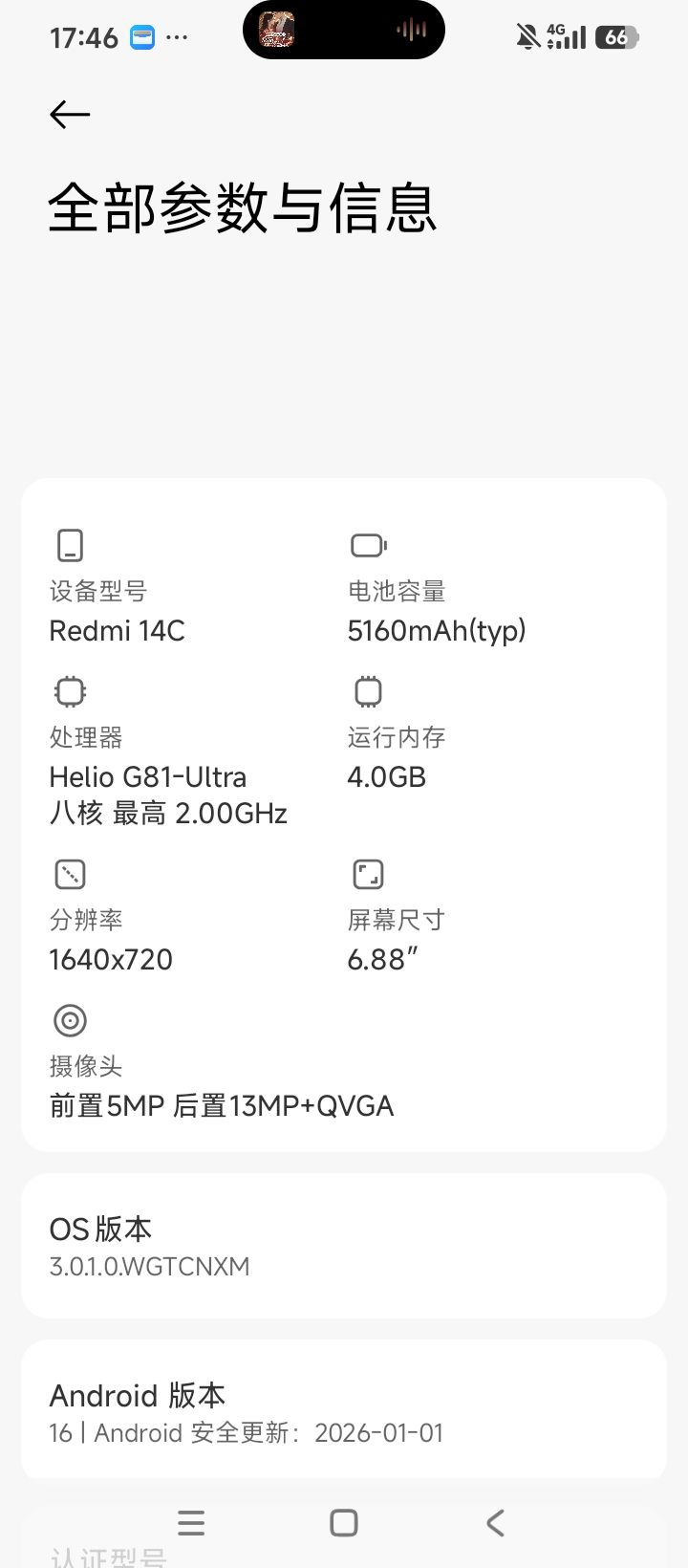Tap the 5160mAh(typ) battery value
Image resolution: width=688 pixels, height=1568 pixels.
coord(437,631)
